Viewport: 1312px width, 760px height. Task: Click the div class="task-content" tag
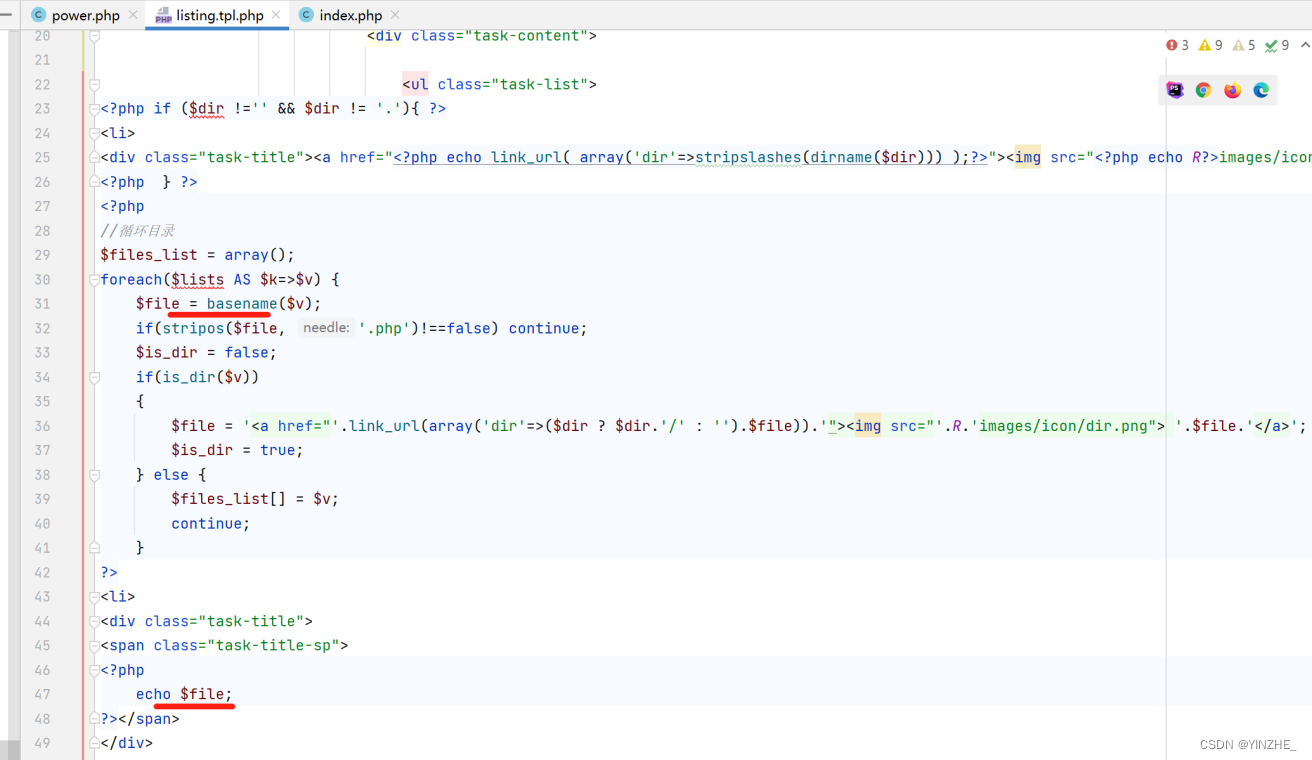point(481,36)
